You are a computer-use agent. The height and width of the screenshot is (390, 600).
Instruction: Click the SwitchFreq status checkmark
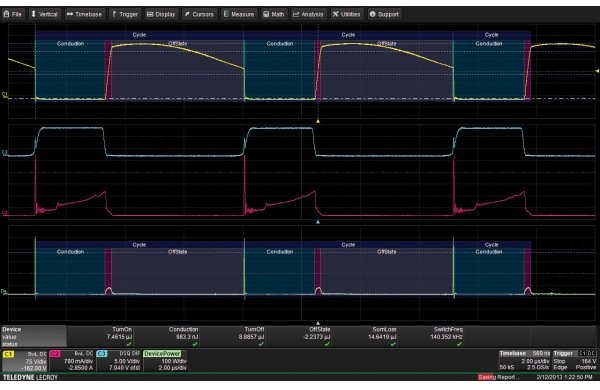459,344
